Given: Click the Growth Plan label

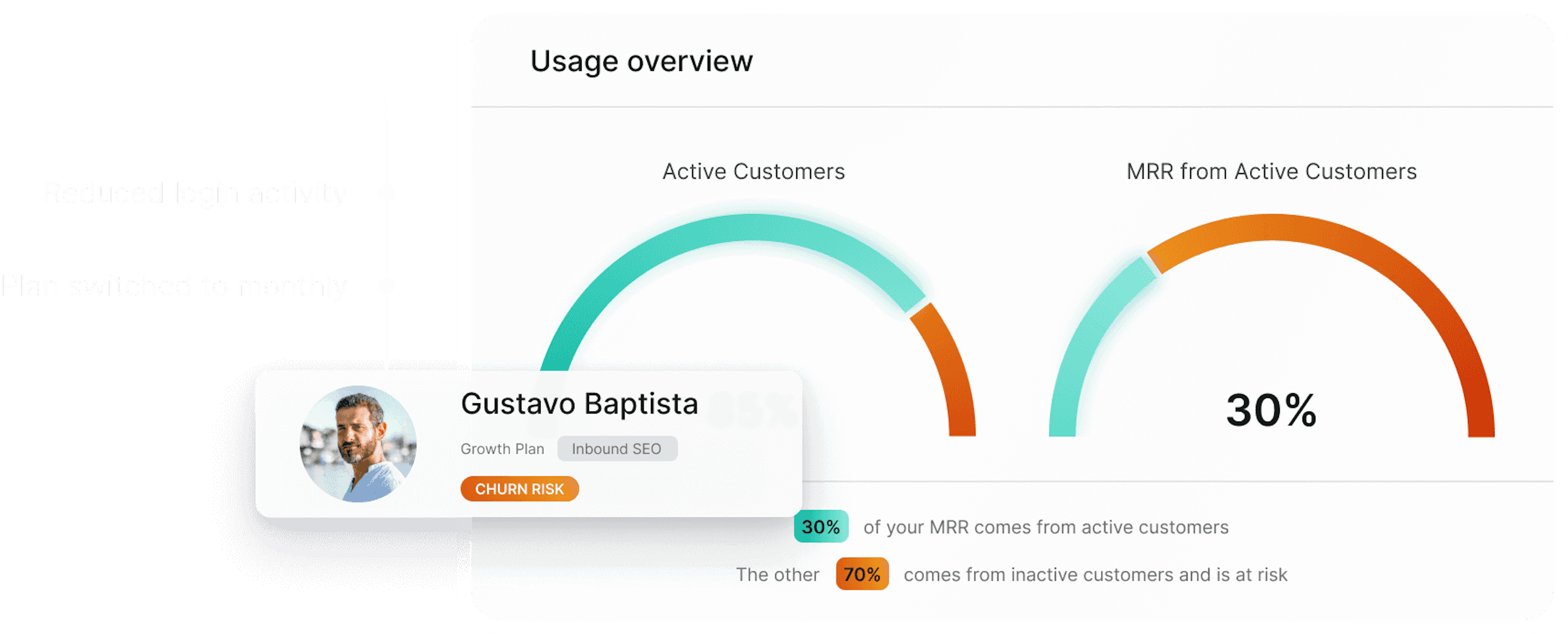Looking at the screenshot, I should [502, 449].
